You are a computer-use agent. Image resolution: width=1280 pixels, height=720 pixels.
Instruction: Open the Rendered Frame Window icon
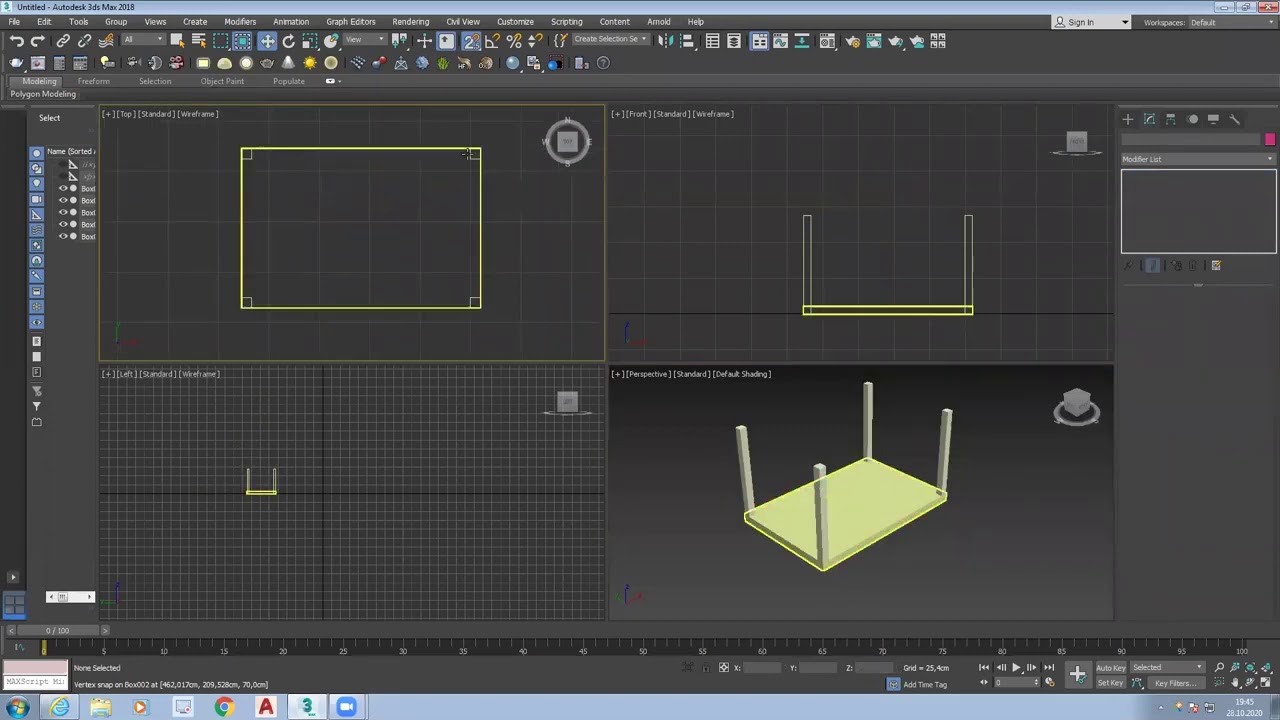point(873,41)
